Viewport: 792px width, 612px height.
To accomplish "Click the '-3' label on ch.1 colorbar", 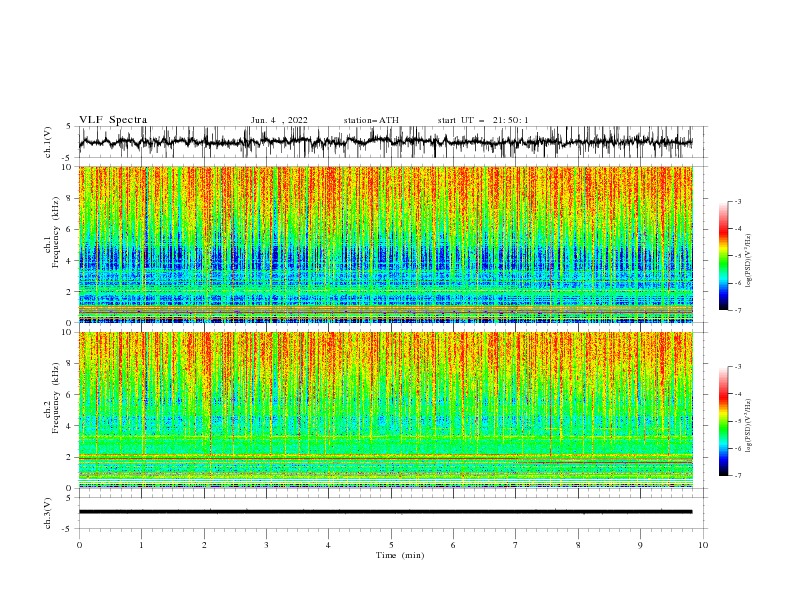I will click(x=737, y=201).
